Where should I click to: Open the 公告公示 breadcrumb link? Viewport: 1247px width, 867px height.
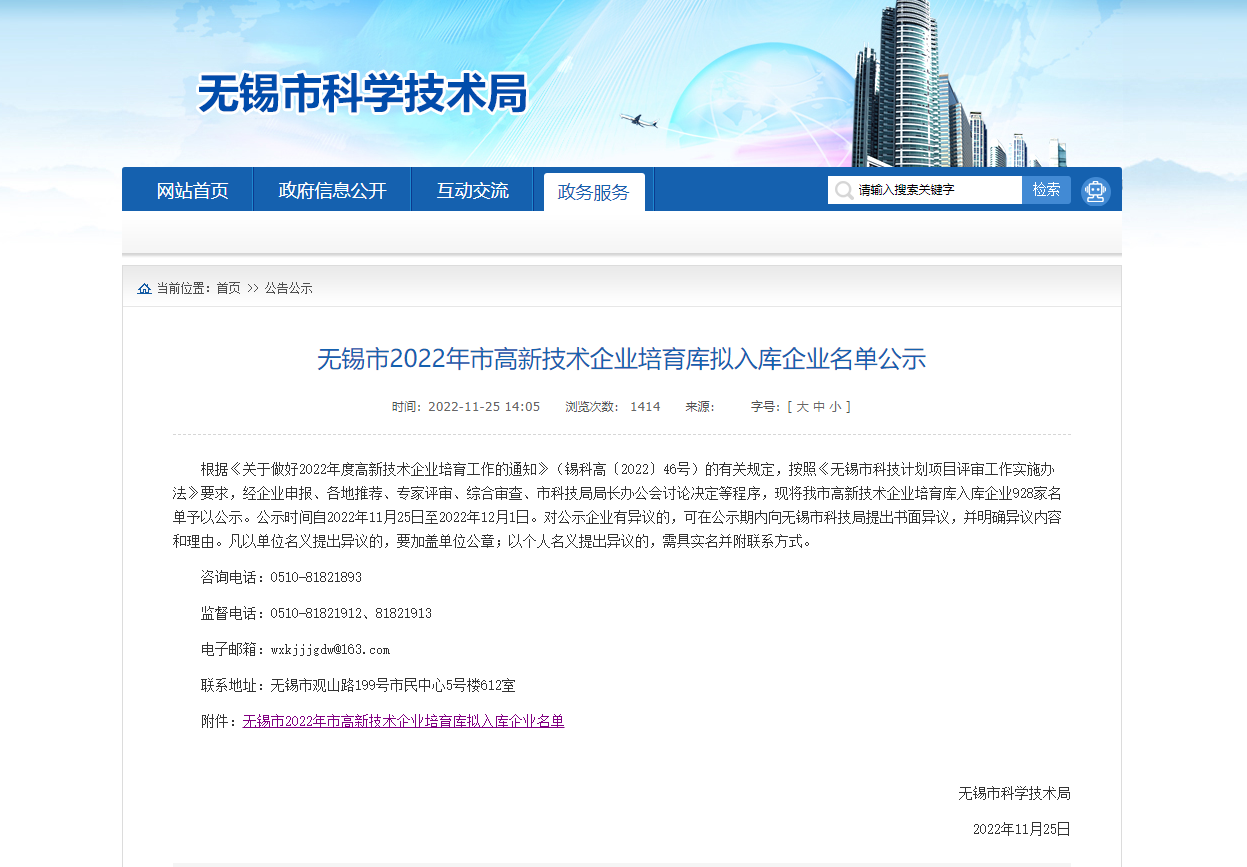pos(288,288)
